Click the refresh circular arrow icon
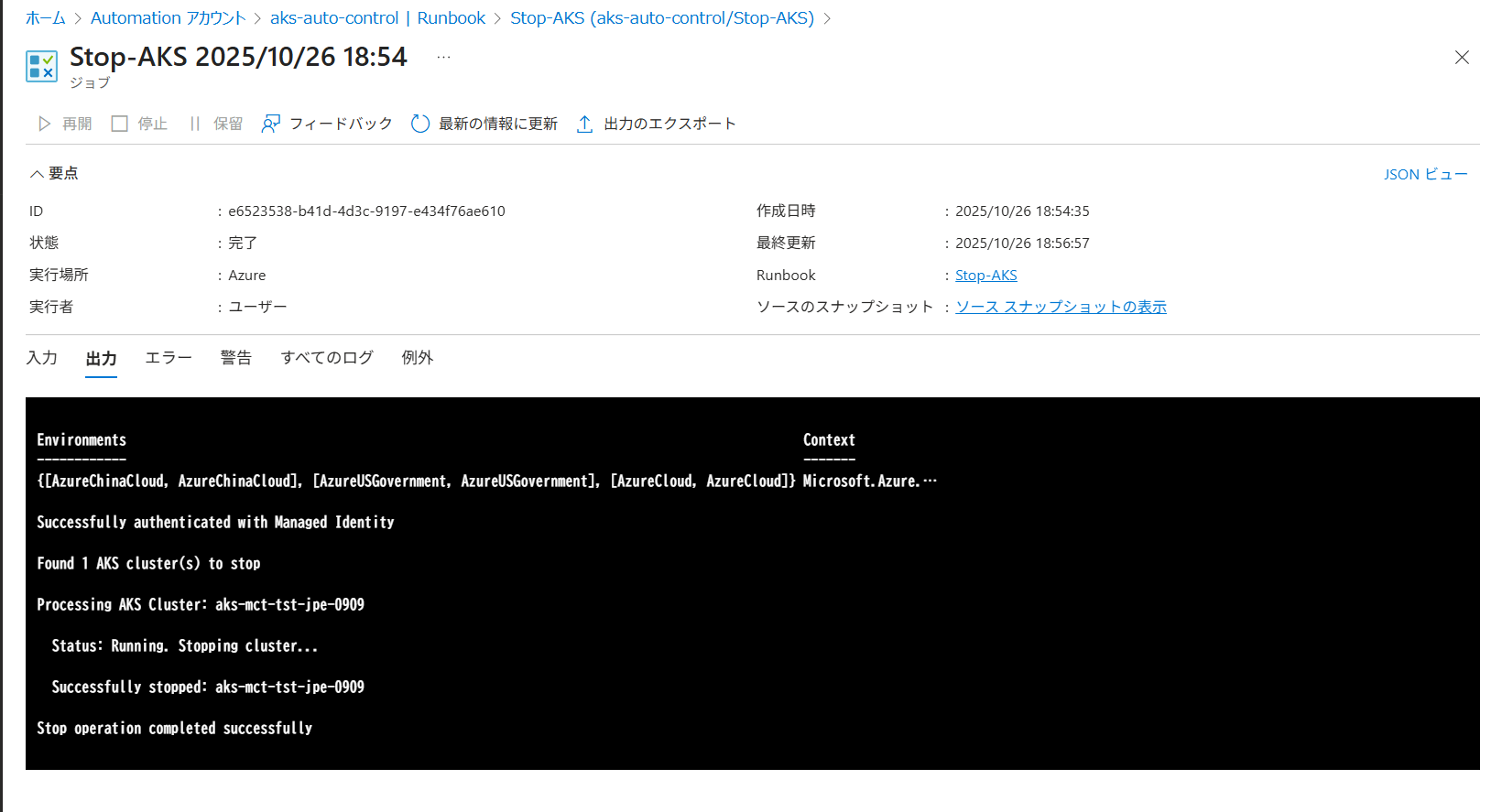1502x812 pixels. tap(420, 124)
